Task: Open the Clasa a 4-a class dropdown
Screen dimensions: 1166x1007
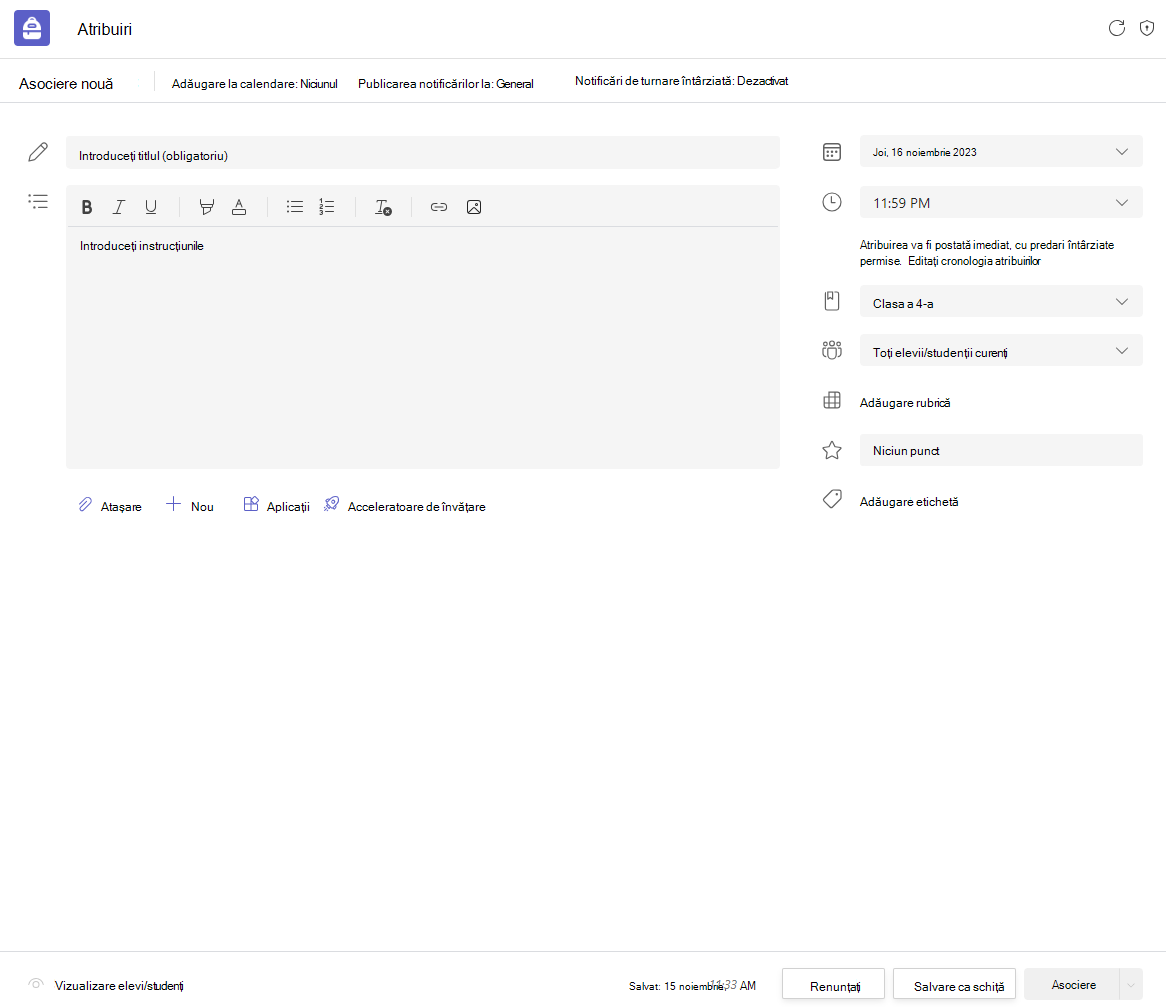Action: (x=1001, y=303)
